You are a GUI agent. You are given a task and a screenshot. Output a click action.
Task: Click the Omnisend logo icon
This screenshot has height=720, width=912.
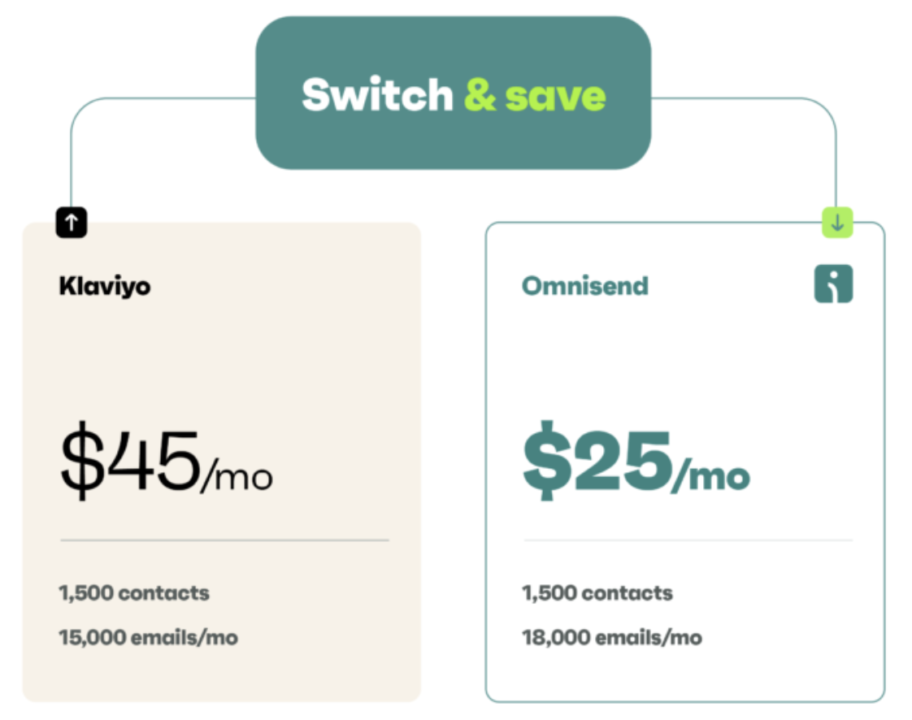(833, 285)
